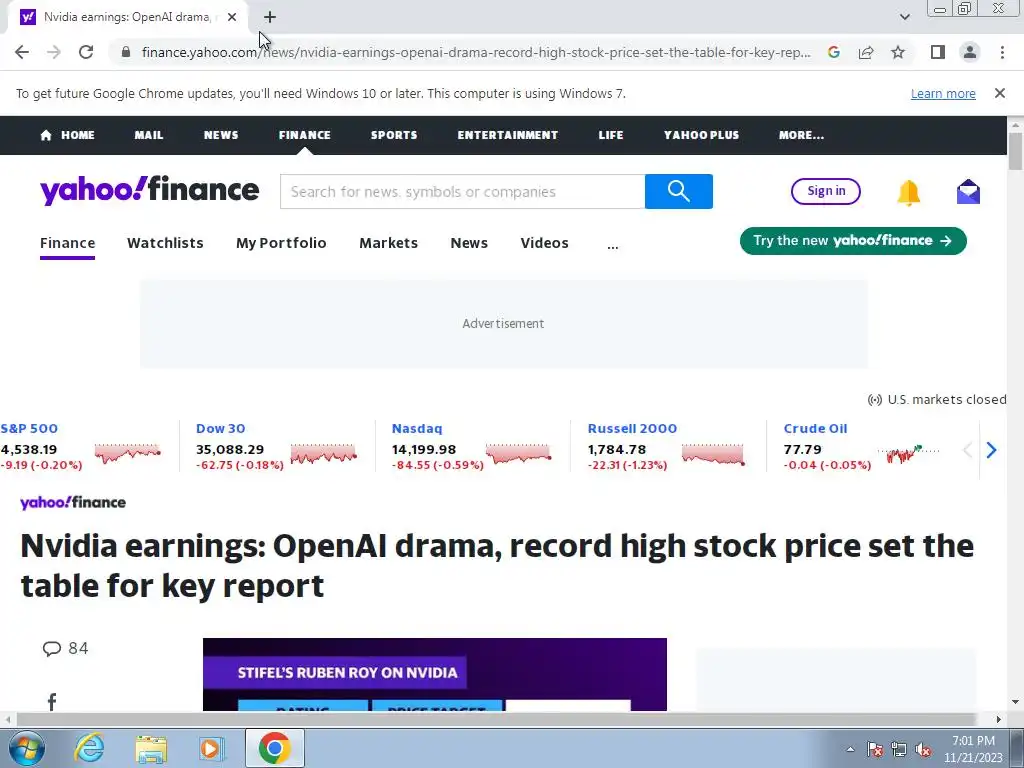Image resolution: width=1024 pixels, height=768 pixels.
Task: Click the Chrome icon in the taskbar
Action: (274, 748)
